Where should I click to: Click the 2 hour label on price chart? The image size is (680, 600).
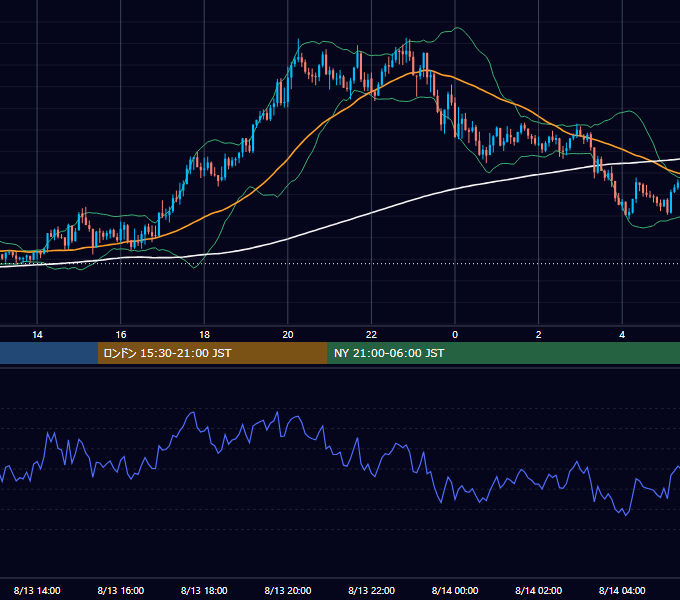538,335
